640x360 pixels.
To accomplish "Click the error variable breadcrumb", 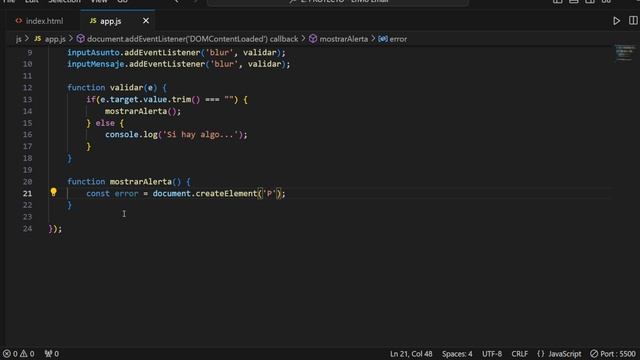I will point(393,39).
